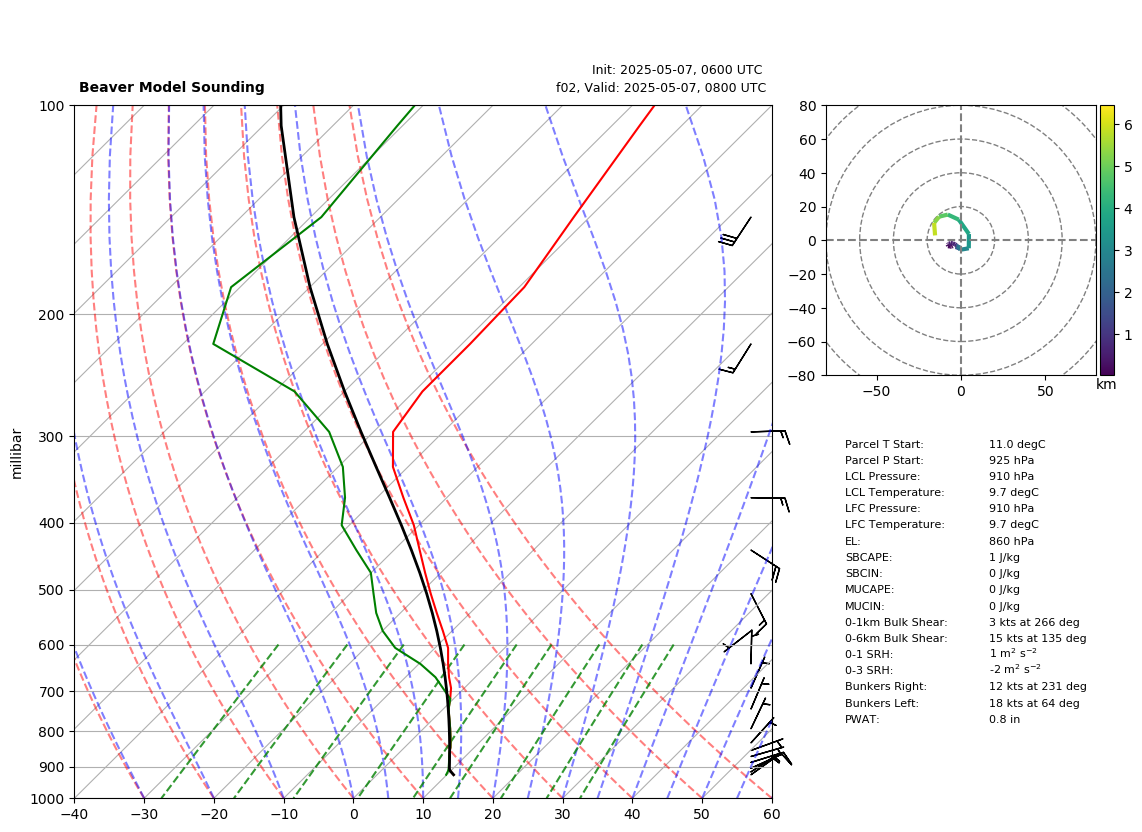
Task: Click the wind barb near 460 millibar
Action: pyautogui.click(x=765, y=566)
